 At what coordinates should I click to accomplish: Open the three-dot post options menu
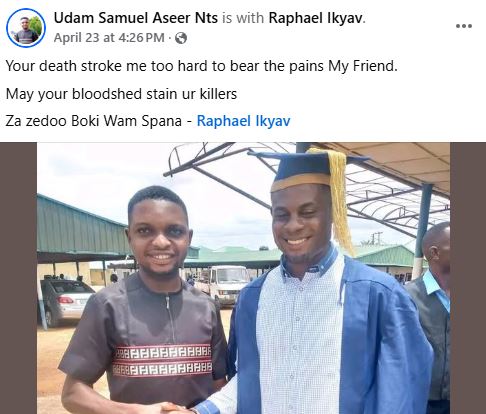(464, 26)
